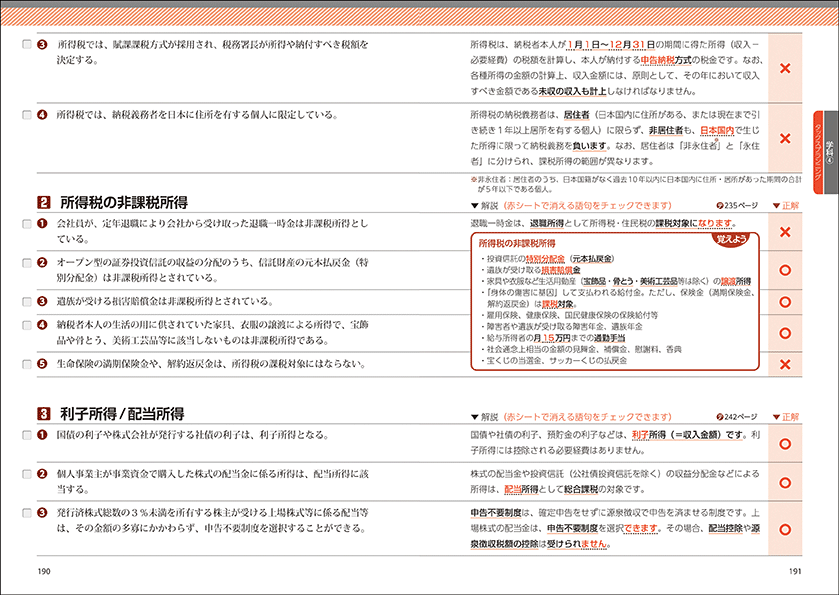Click number badge ❷ of the オープン型 投資信託 question

pos(42,263)
